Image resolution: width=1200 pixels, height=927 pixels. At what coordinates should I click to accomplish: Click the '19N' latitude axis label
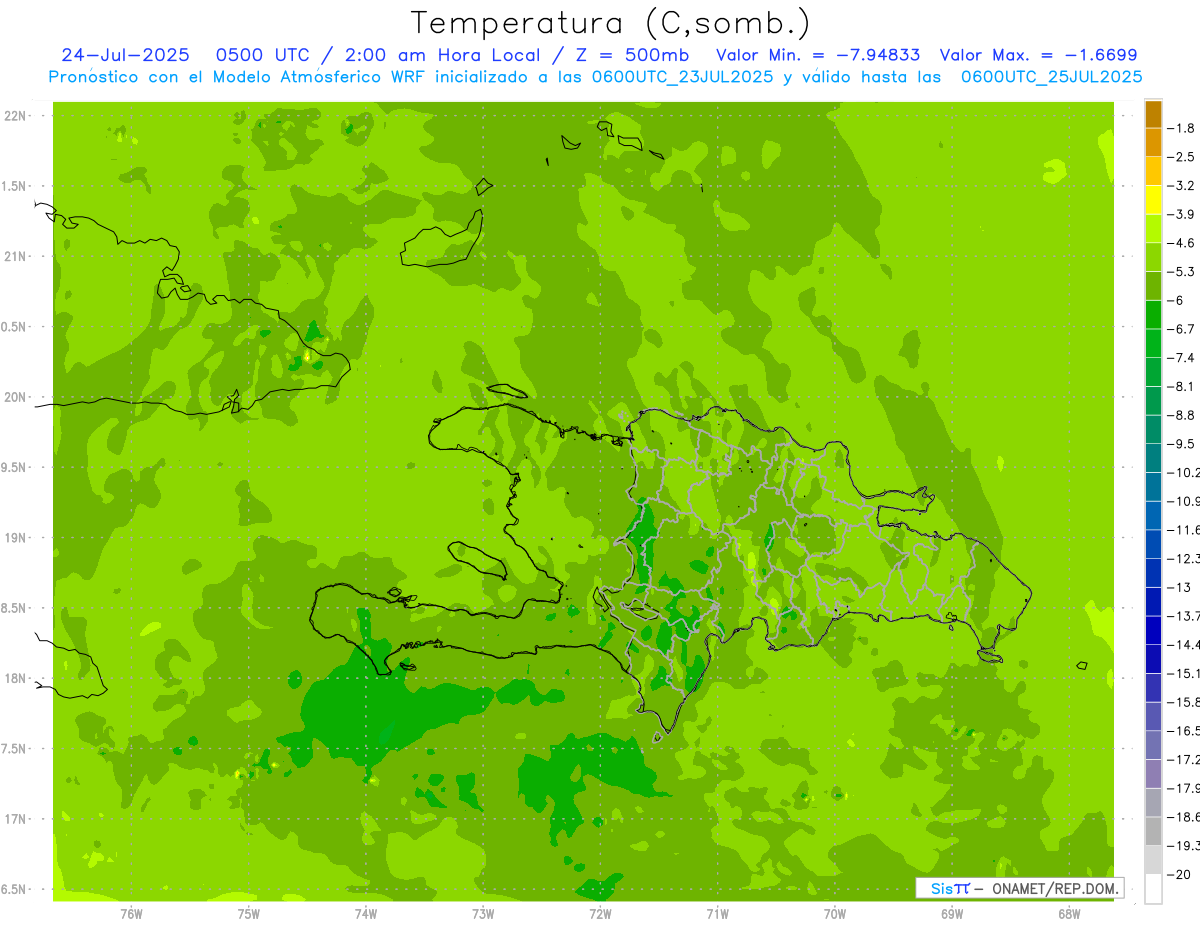[x=15, y=538]
